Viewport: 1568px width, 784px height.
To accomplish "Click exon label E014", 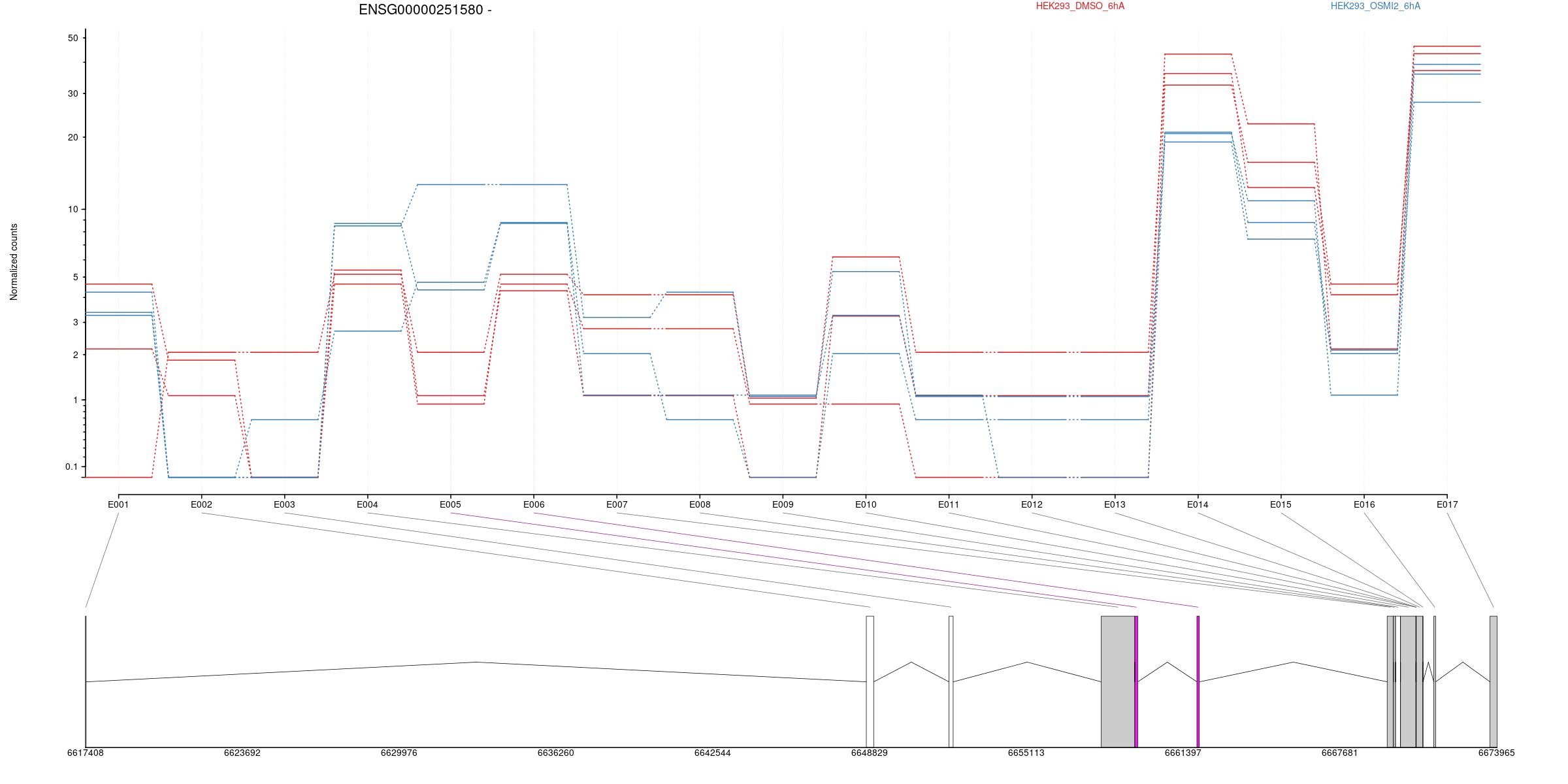I will 1198,504.
